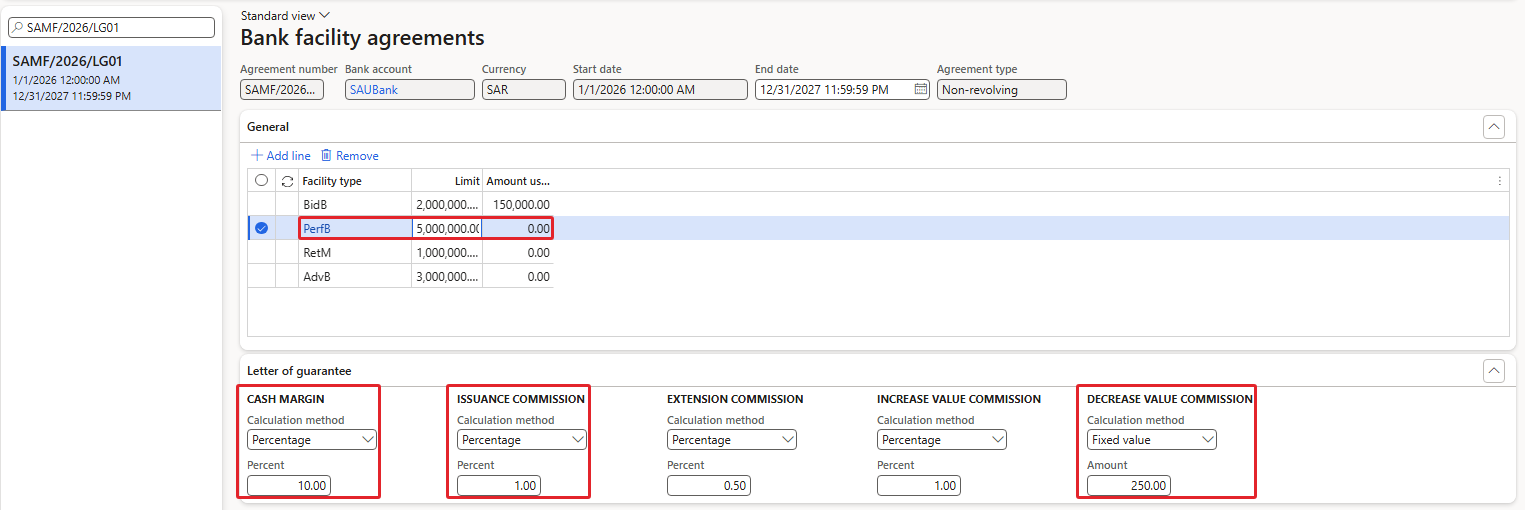This screenshot has width=1525, height=510.
Task: Click the Amount used column header
Action: click(x=518, y=181)
